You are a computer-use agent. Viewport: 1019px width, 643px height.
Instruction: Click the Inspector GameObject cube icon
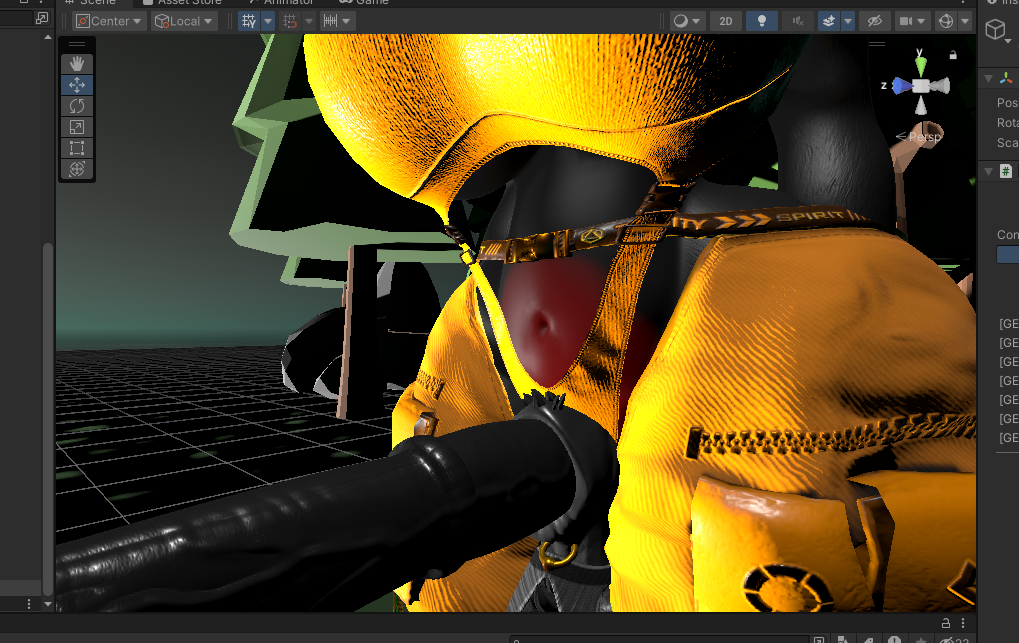coord(996,30)
